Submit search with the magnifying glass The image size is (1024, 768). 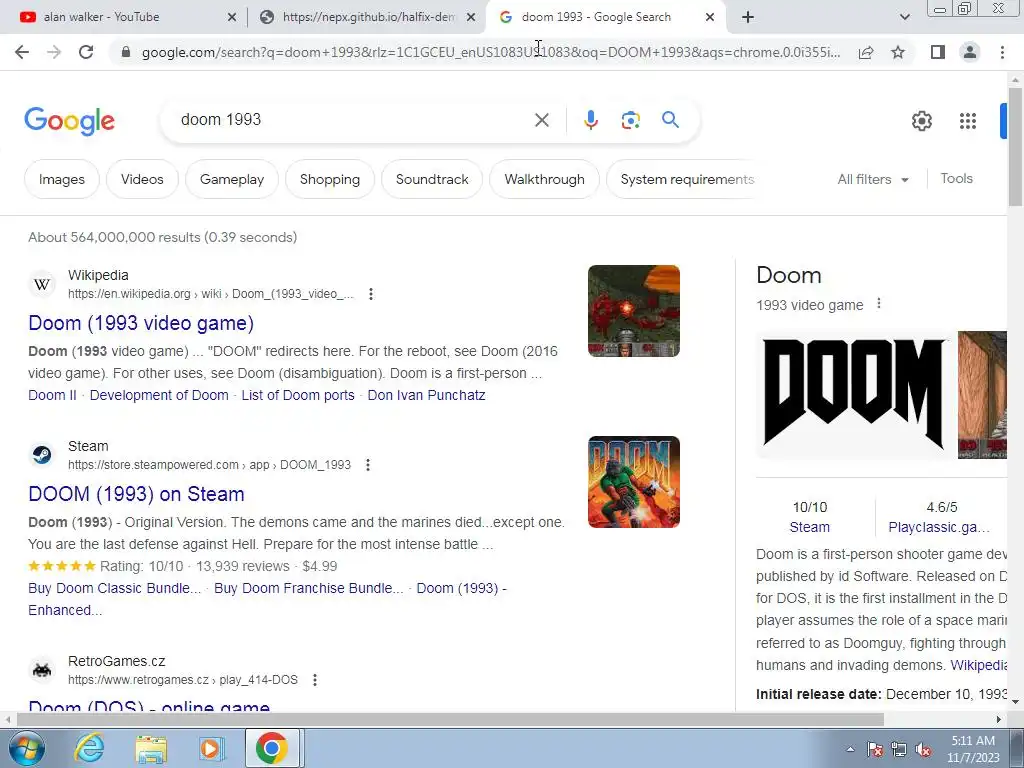point(670,120)
